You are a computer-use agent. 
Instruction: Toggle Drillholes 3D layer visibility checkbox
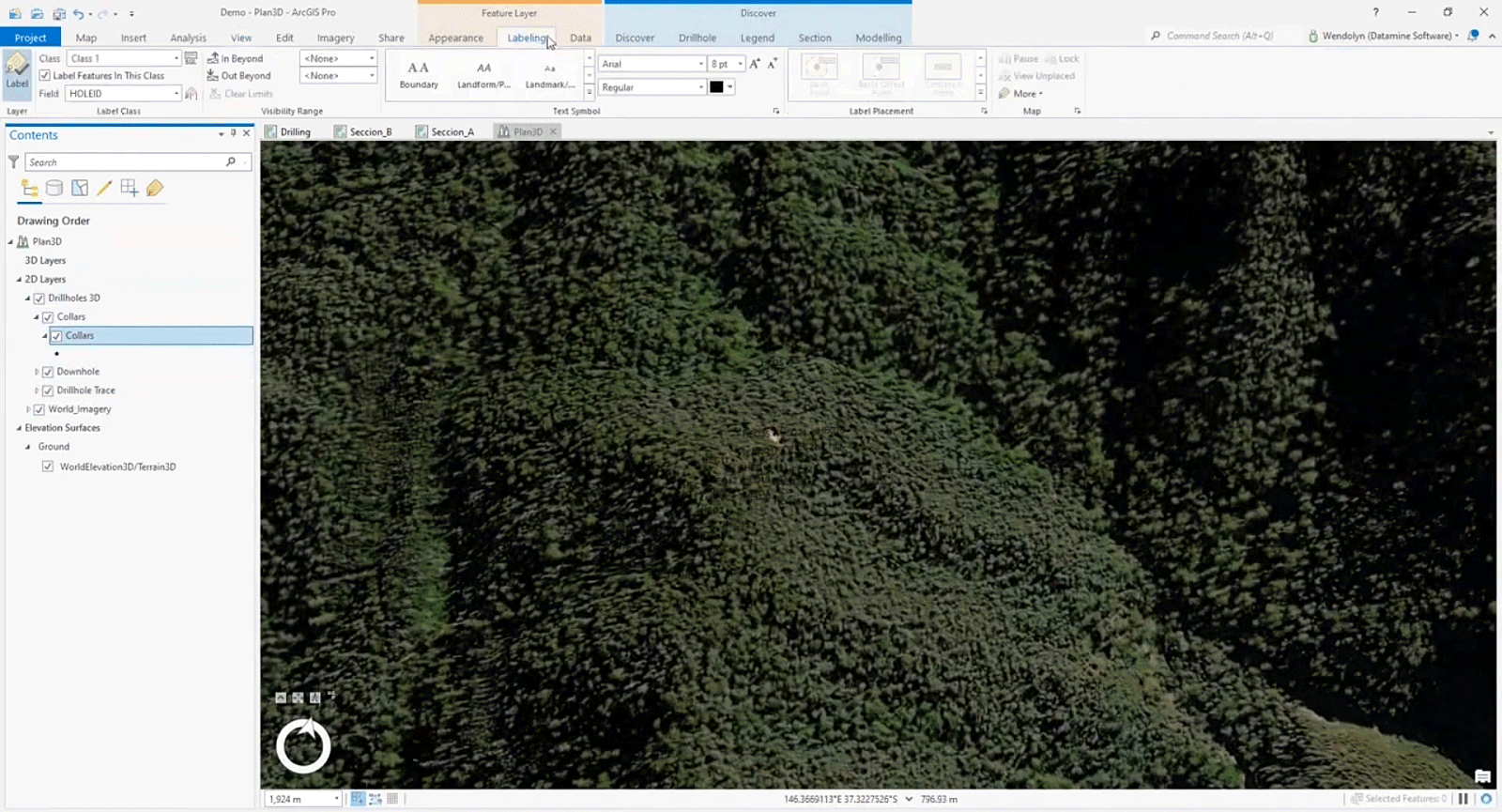tap(39, 299)
